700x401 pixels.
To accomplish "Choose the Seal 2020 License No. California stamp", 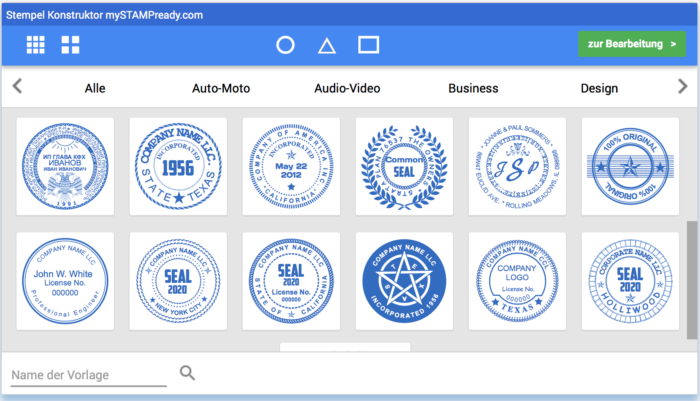I will pos(291,281).
